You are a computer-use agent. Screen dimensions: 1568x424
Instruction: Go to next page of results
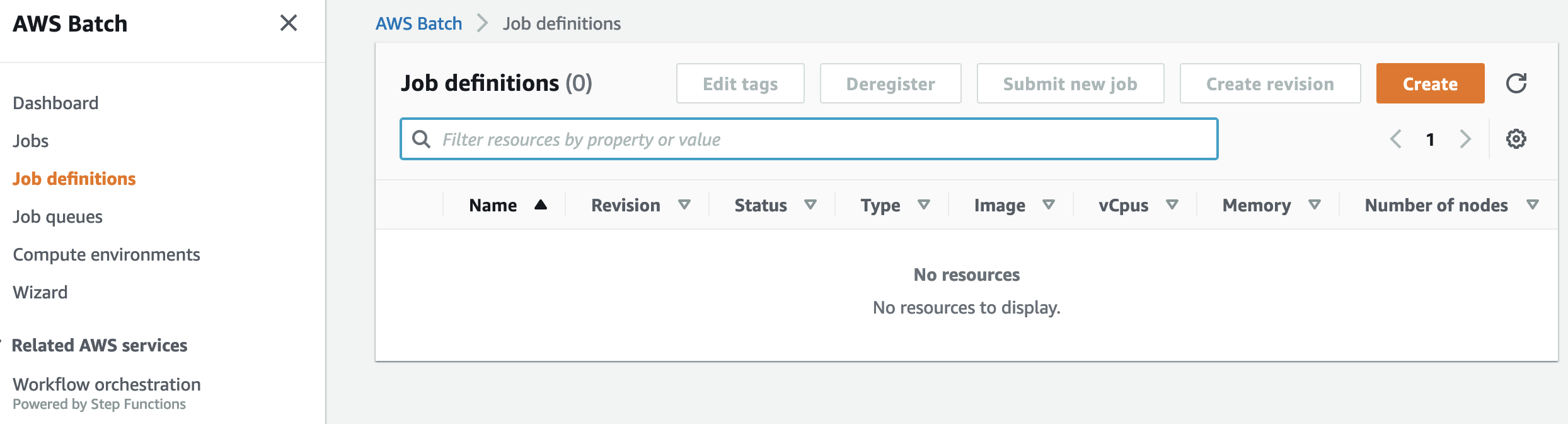coord(1465,139)
